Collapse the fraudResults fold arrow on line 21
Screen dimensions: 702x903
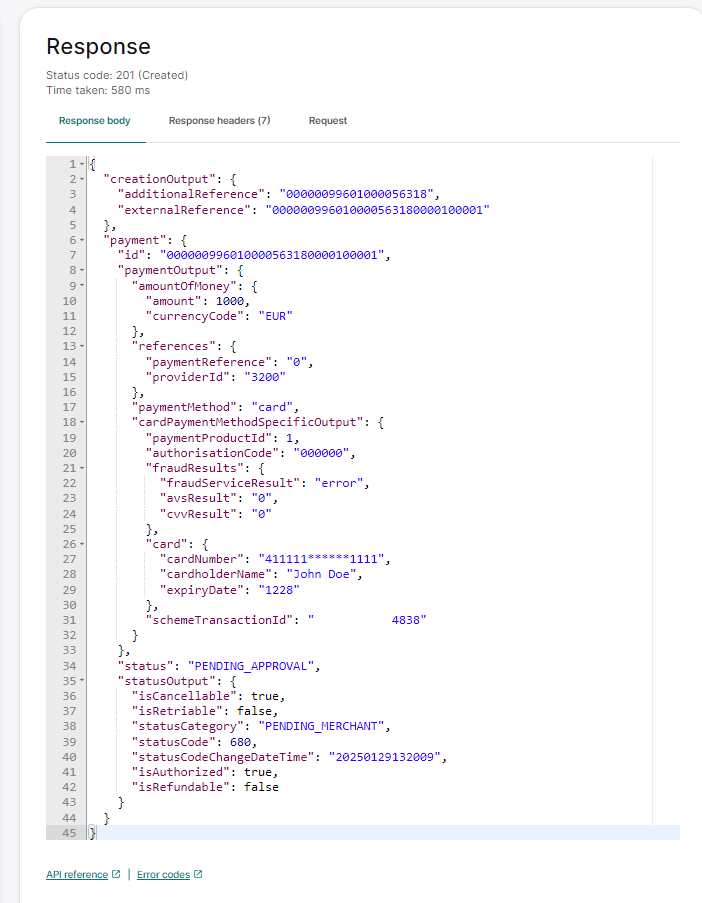(x=82, y=468)
